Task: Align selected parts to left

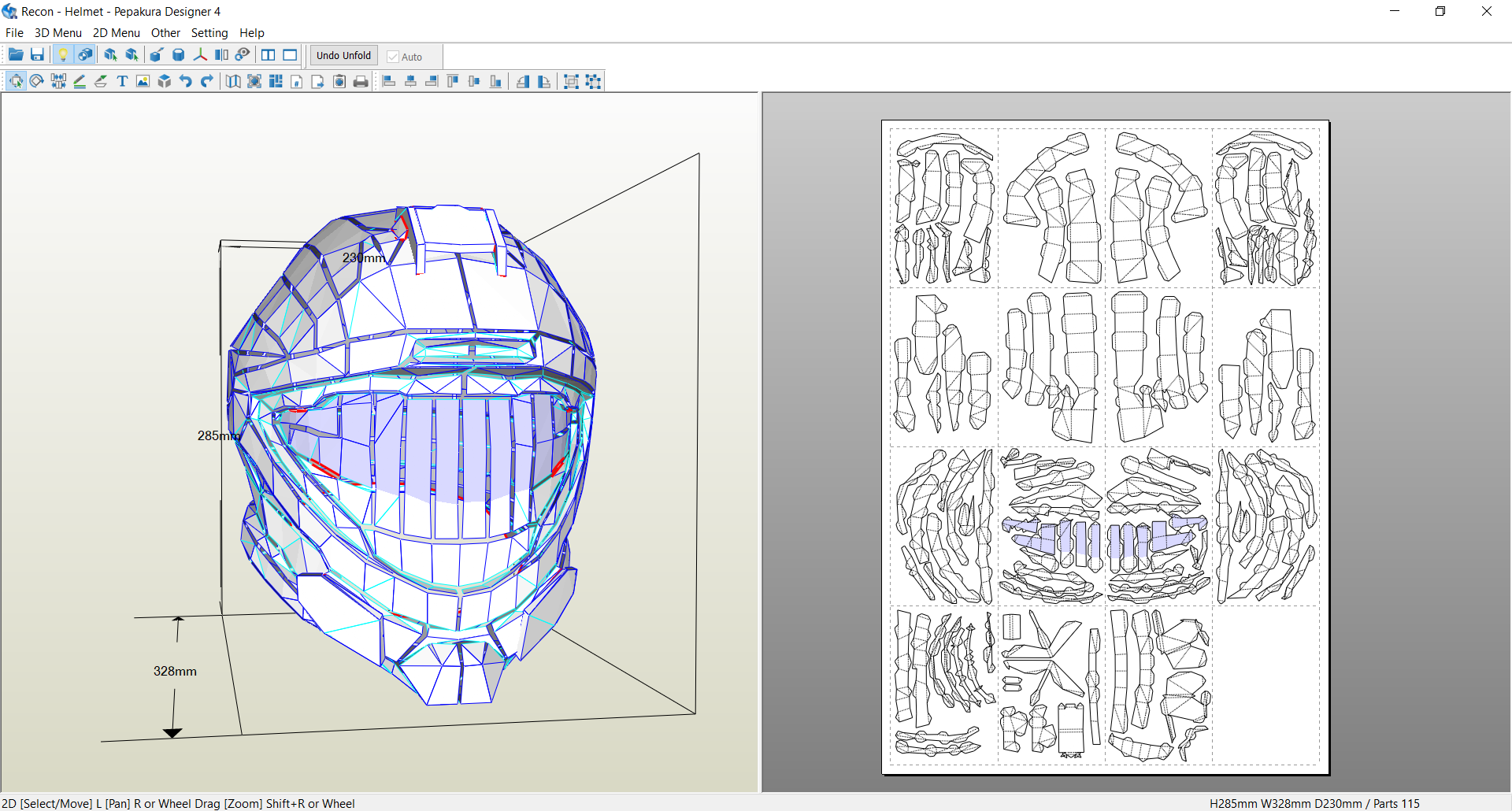Action: pos(389,81)
